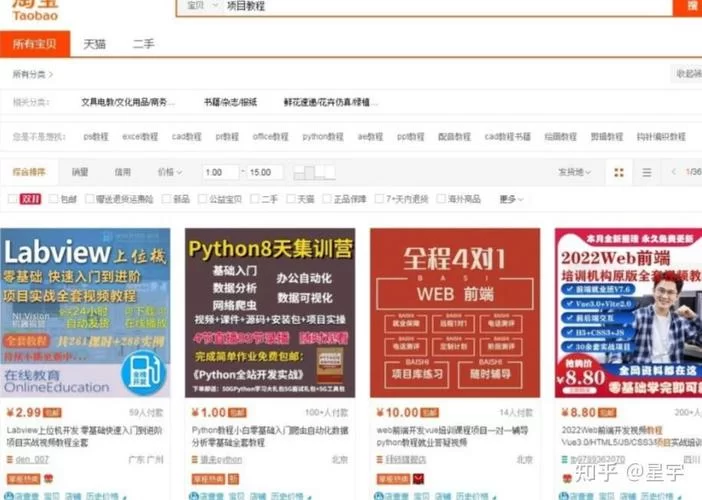Open web前端开发vue培训课程 listing title

(453, 436)
